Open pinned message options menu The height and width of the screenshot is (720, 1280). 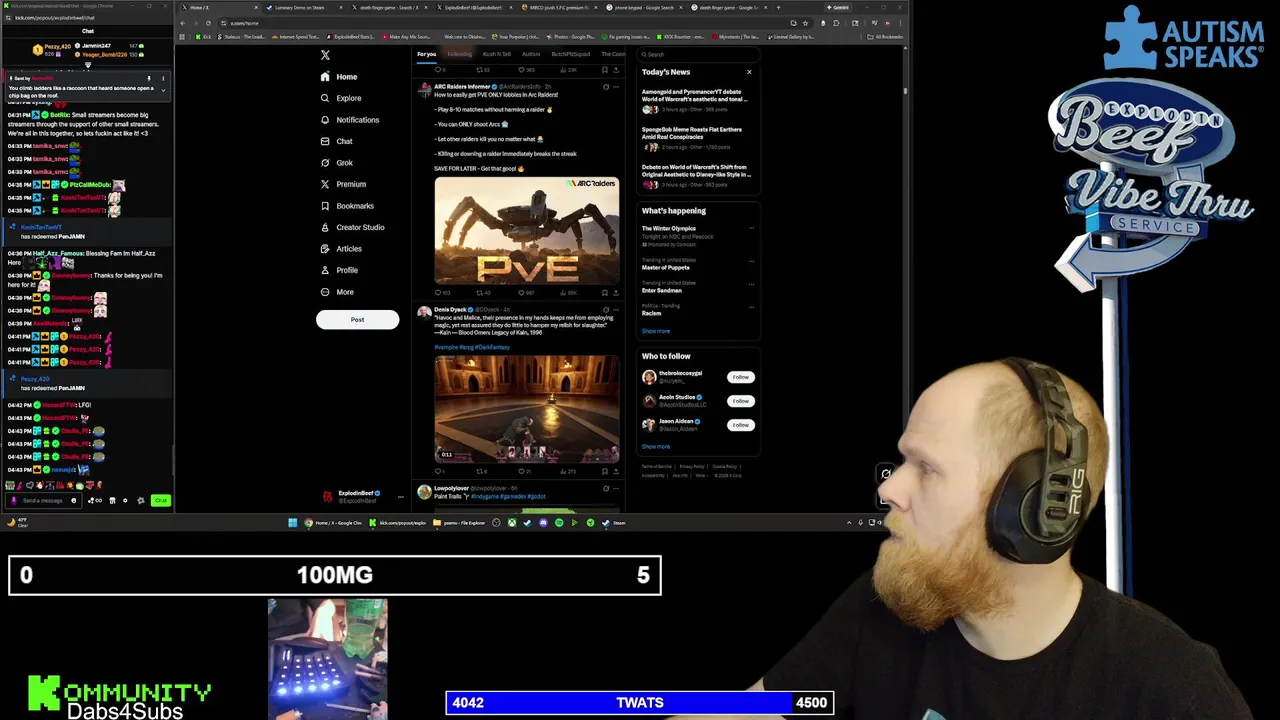tap(163, 78)
